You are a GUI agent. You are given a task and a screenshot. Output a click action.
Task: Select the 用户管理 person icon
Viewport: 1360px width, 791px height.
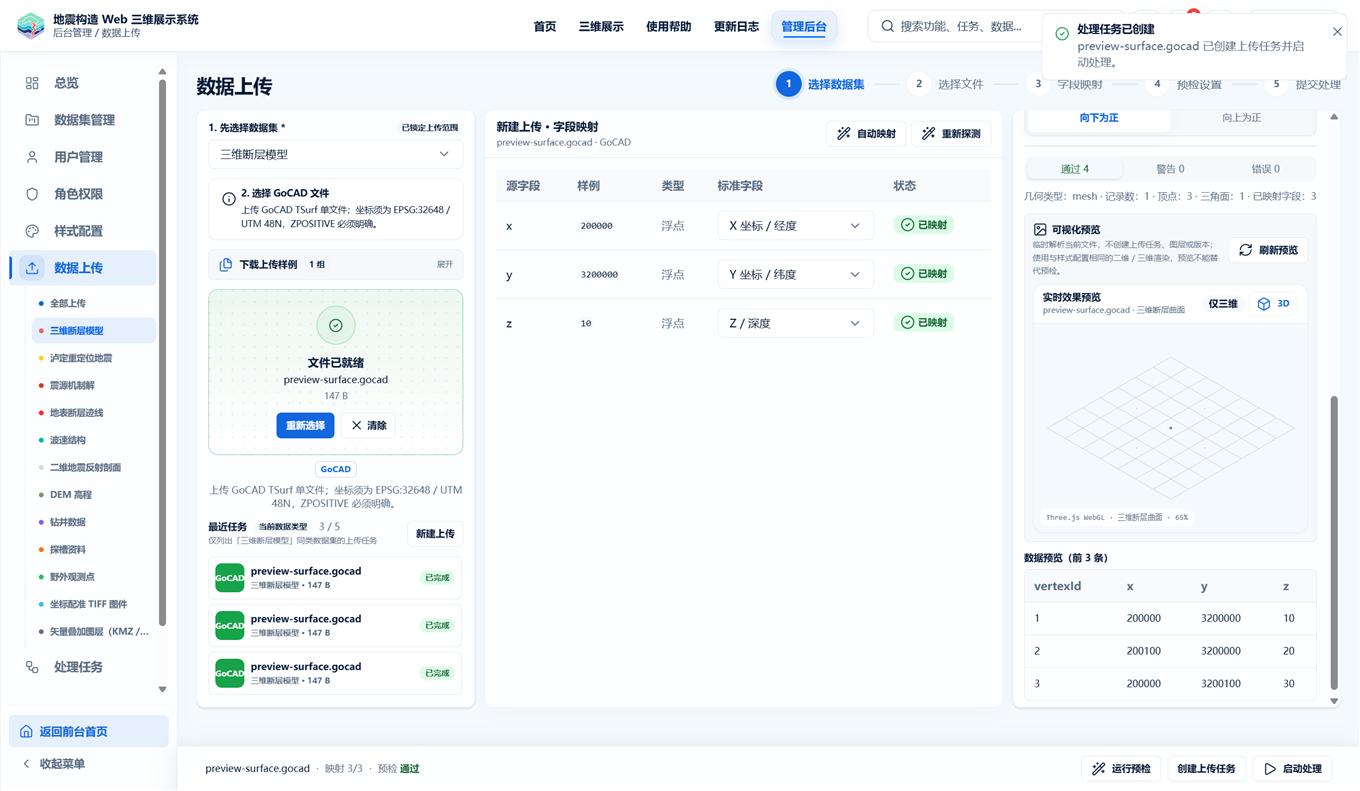click(x=32, y=157)
